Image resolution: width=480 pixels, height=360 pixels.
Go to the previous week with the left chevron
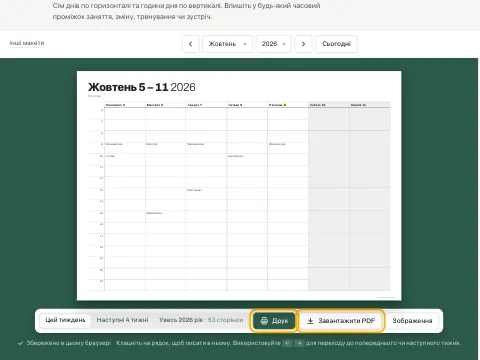[190, 44]
